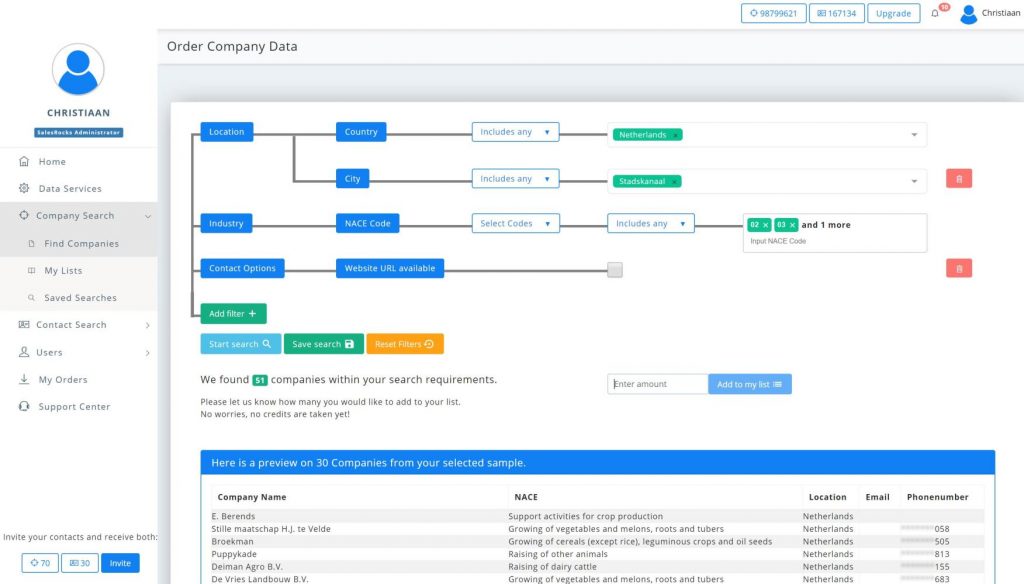Toggle the Website URL available checkbox
Screen dimensions: 1024x584
615,269
